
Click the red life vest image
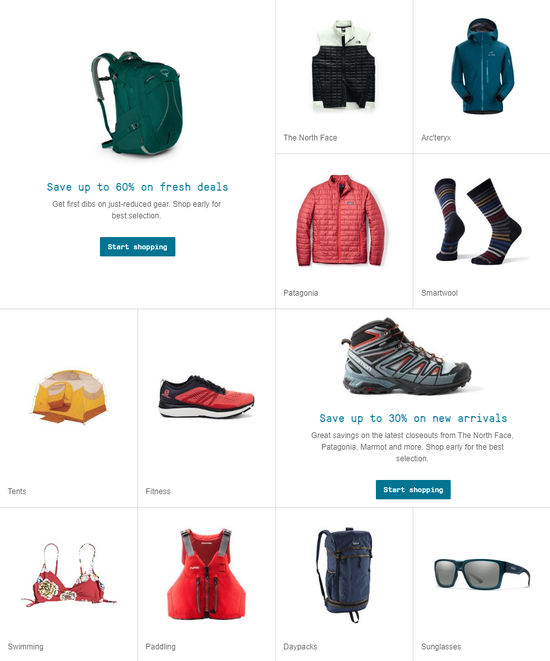point(206,573)
